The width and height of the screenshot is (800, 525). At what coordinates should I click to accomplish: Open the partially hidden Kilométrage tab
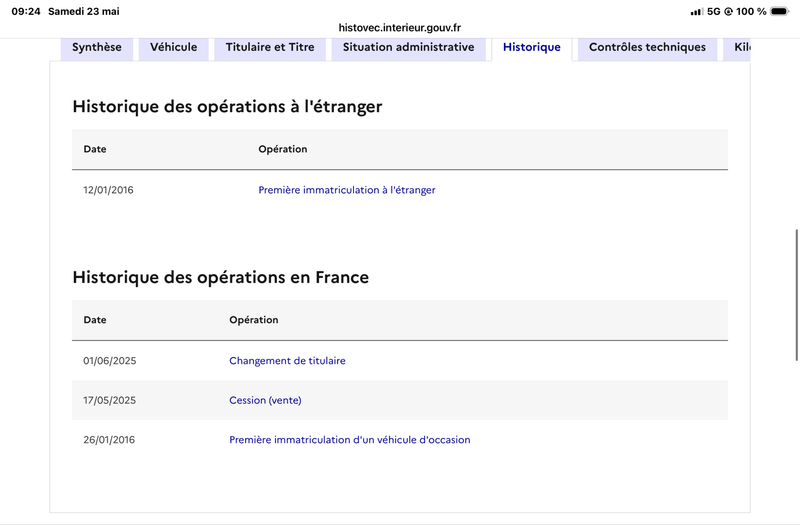[x=737, y=47]
